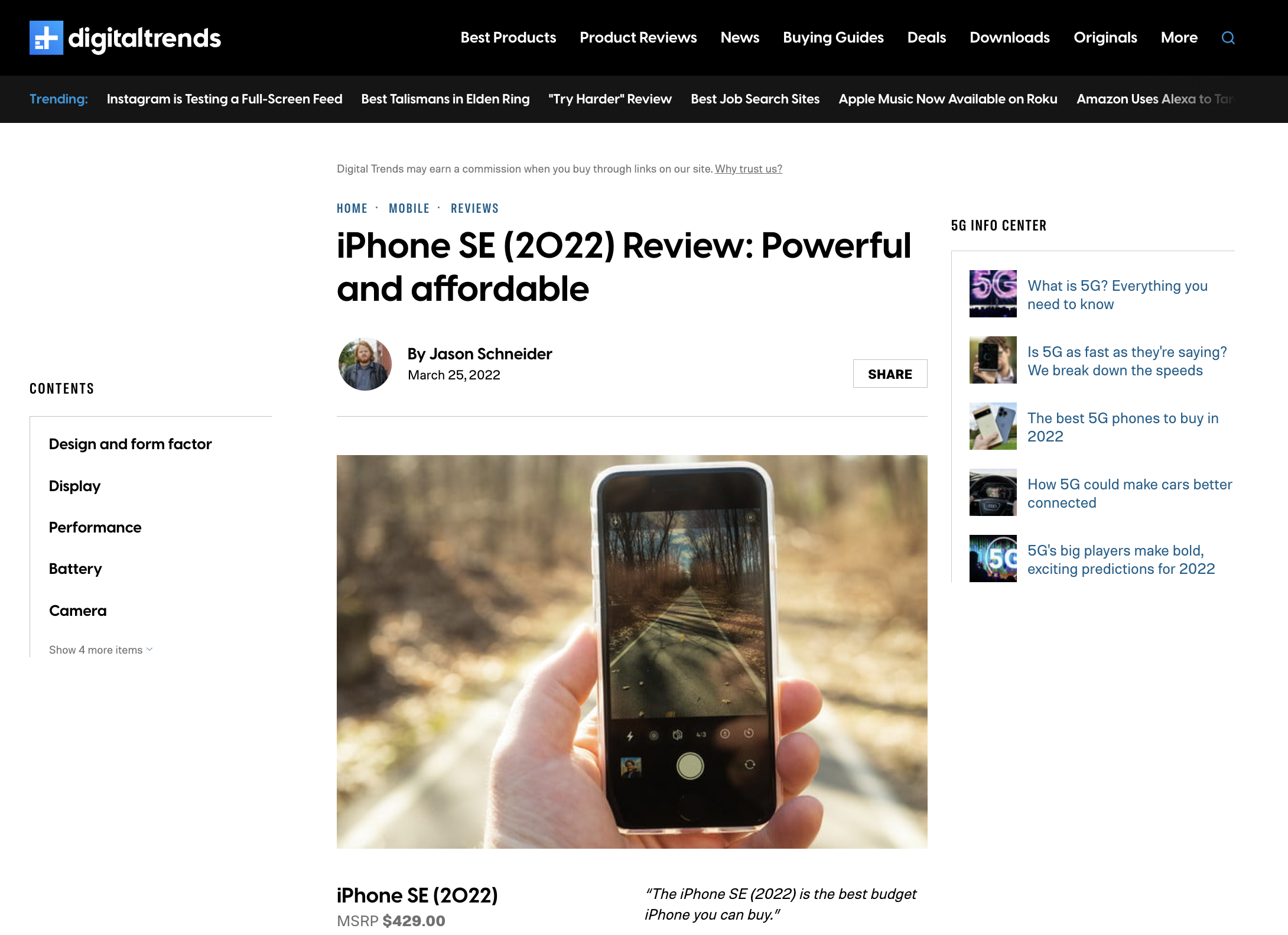Image resolution: width=1288 pixels, height=935 pixels.
Task: Open the search magnifier icon
Action: tap(1228, 38)
